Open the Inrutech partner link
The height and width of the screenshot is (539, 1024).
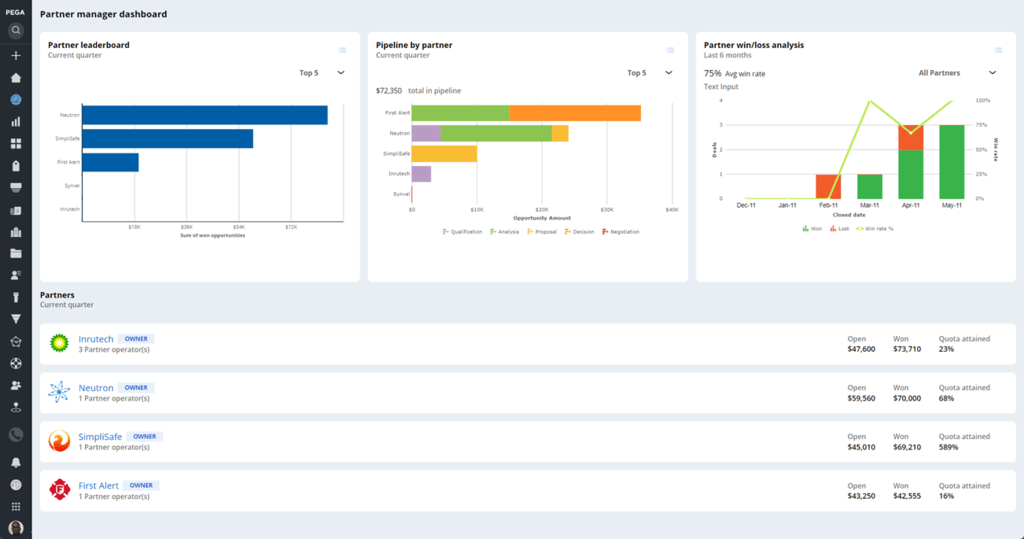[x=96, y=339]
